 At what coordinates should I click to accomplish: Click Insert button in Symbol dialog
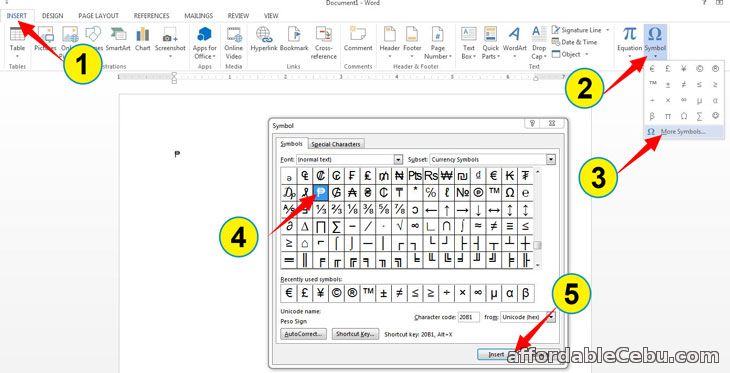point(496,354)
